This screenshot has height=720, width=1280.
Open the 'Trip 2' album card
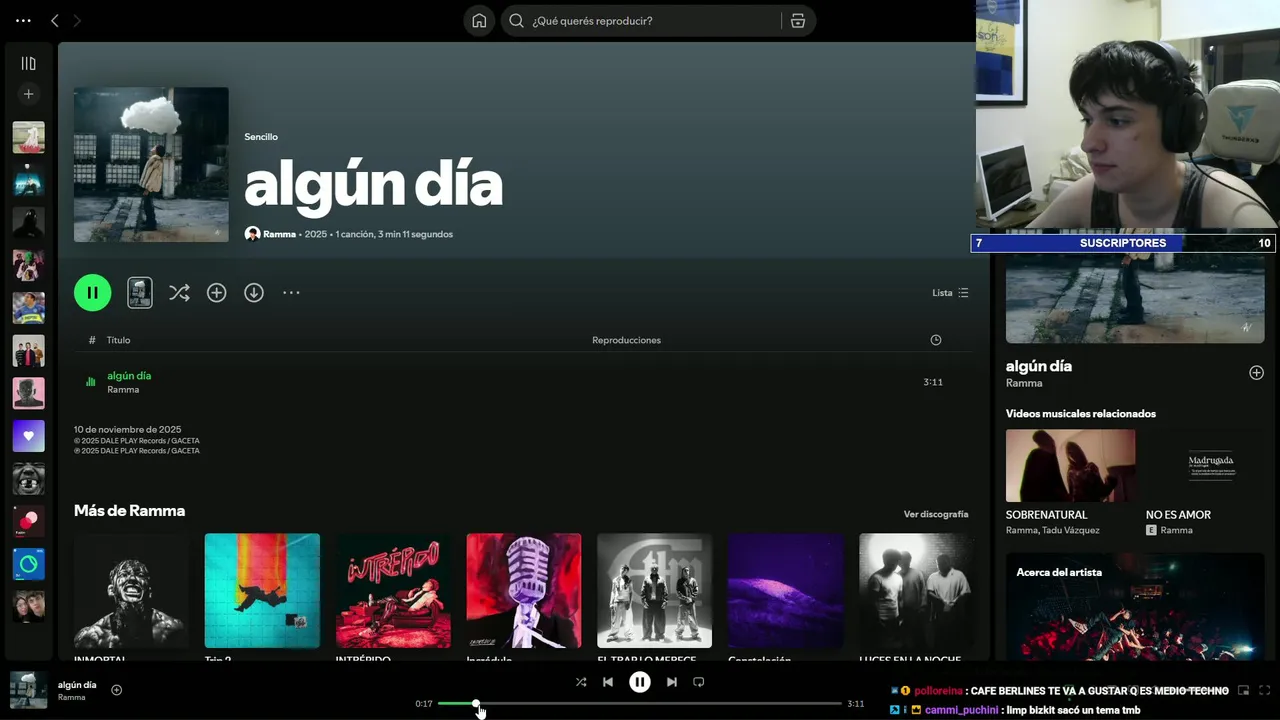[262, 596]
